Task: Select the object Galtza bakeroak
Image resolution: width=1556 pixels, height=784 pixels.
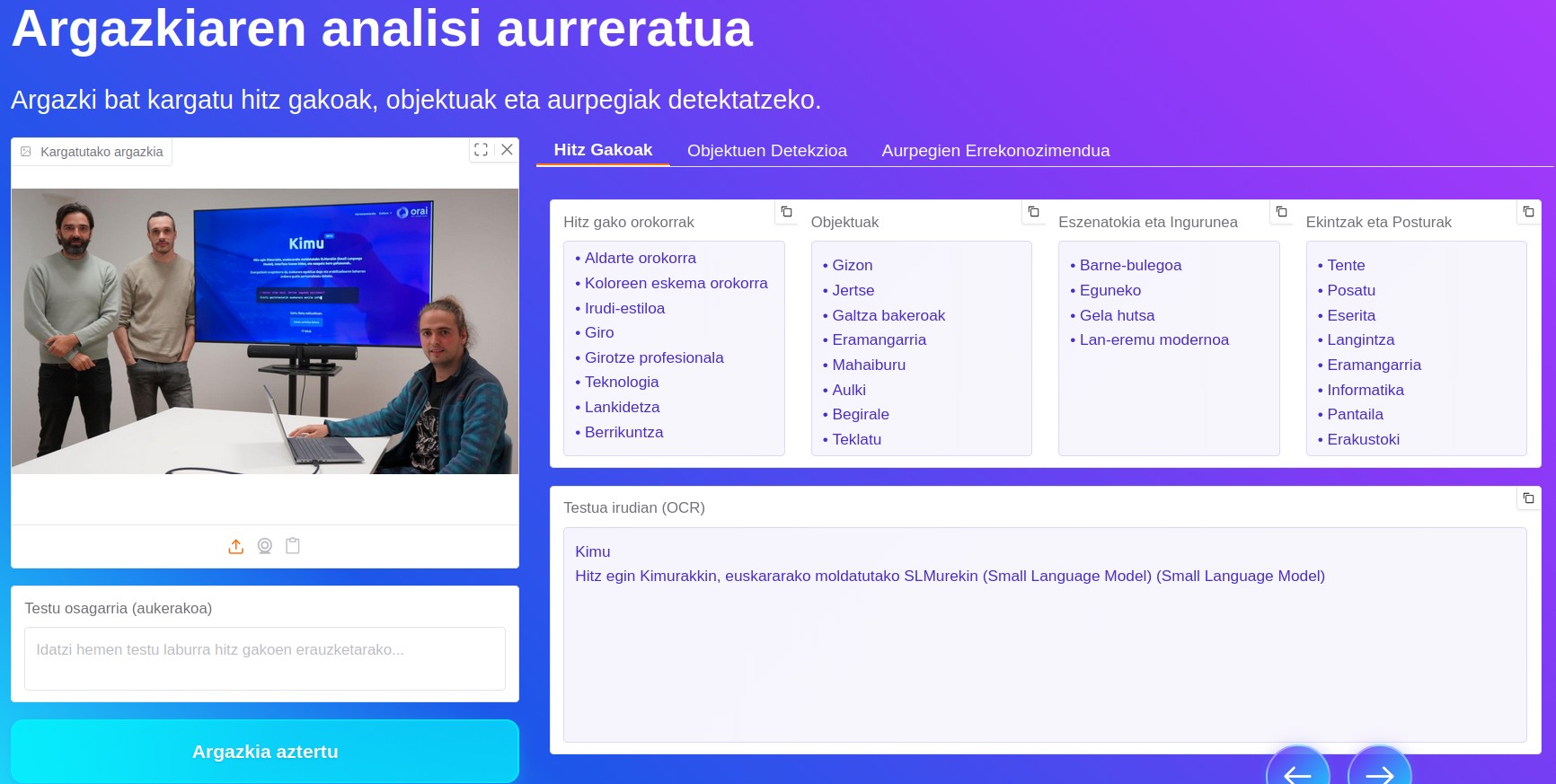Action: click(889, 315)
